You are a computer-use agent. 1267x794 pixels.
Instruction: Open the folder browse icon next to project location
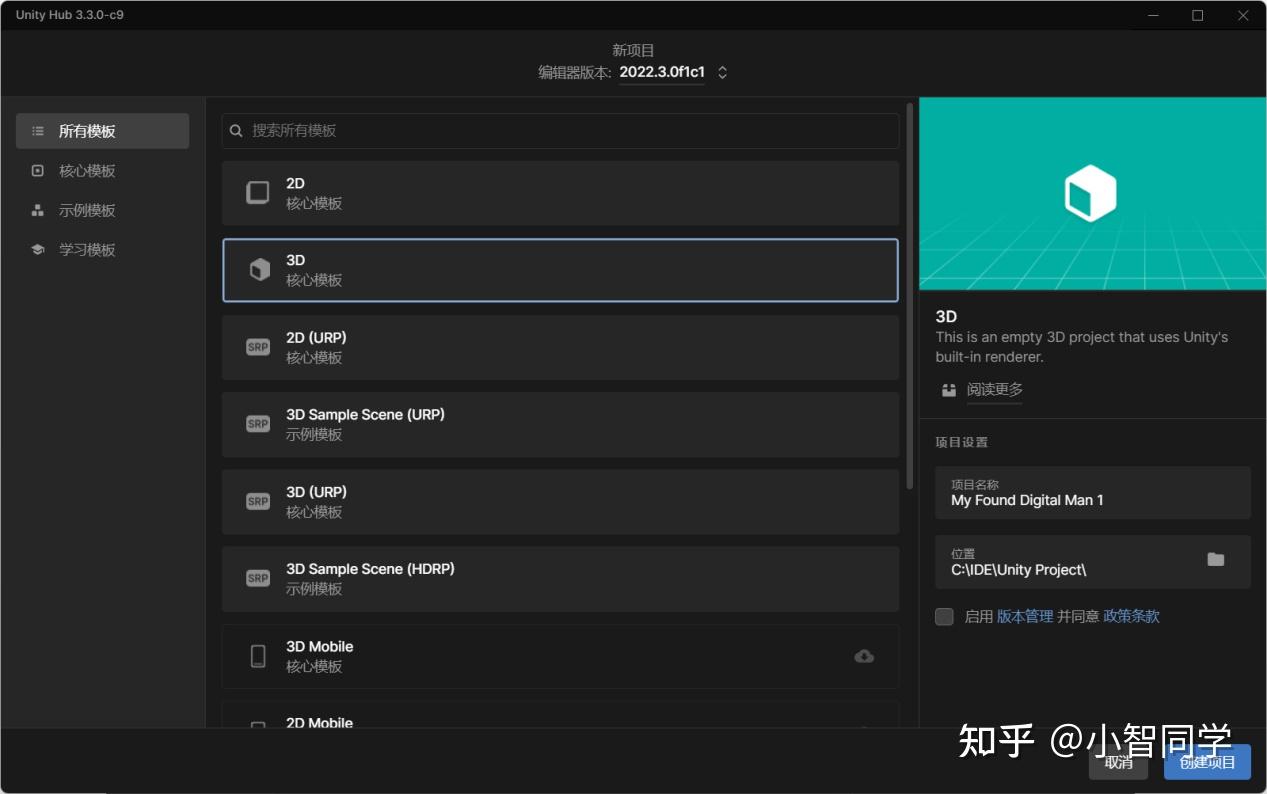click(x=1215, y=561)
